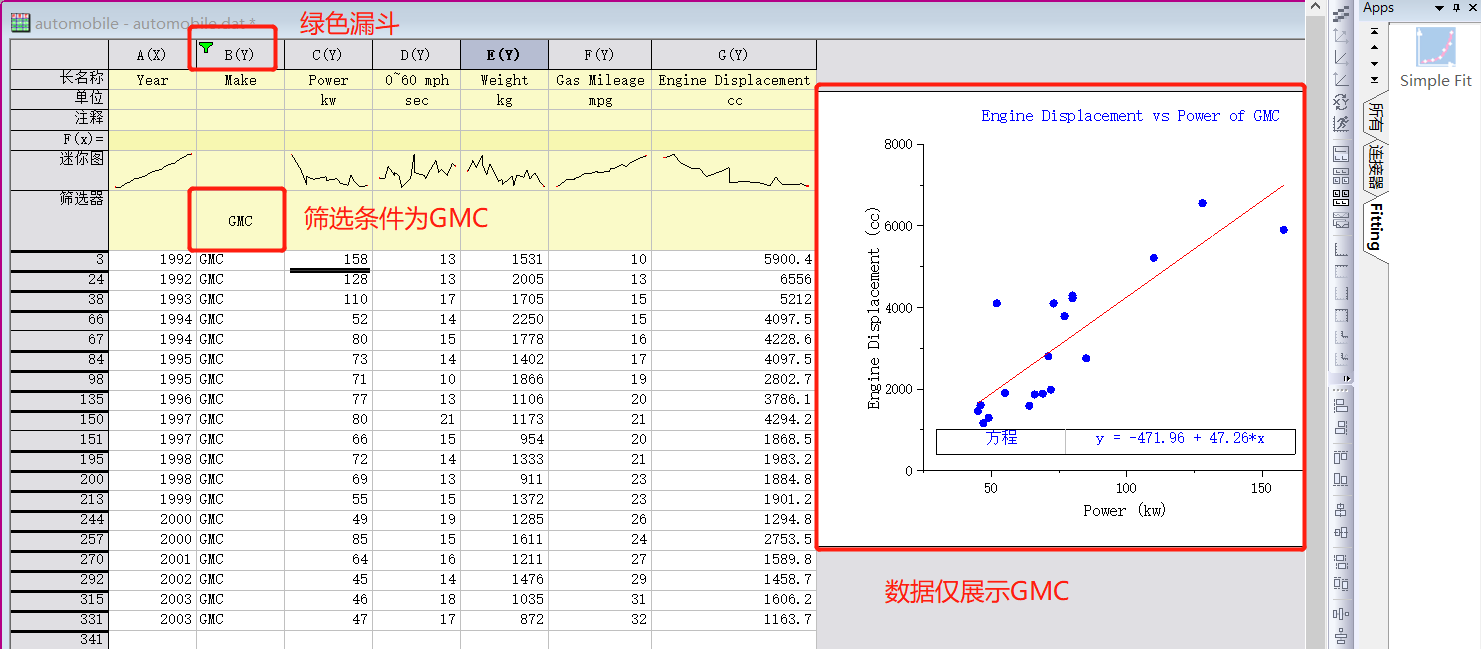Select column header D(Y)
Screen dimensions: 1481x649
(x=416, y=55)
